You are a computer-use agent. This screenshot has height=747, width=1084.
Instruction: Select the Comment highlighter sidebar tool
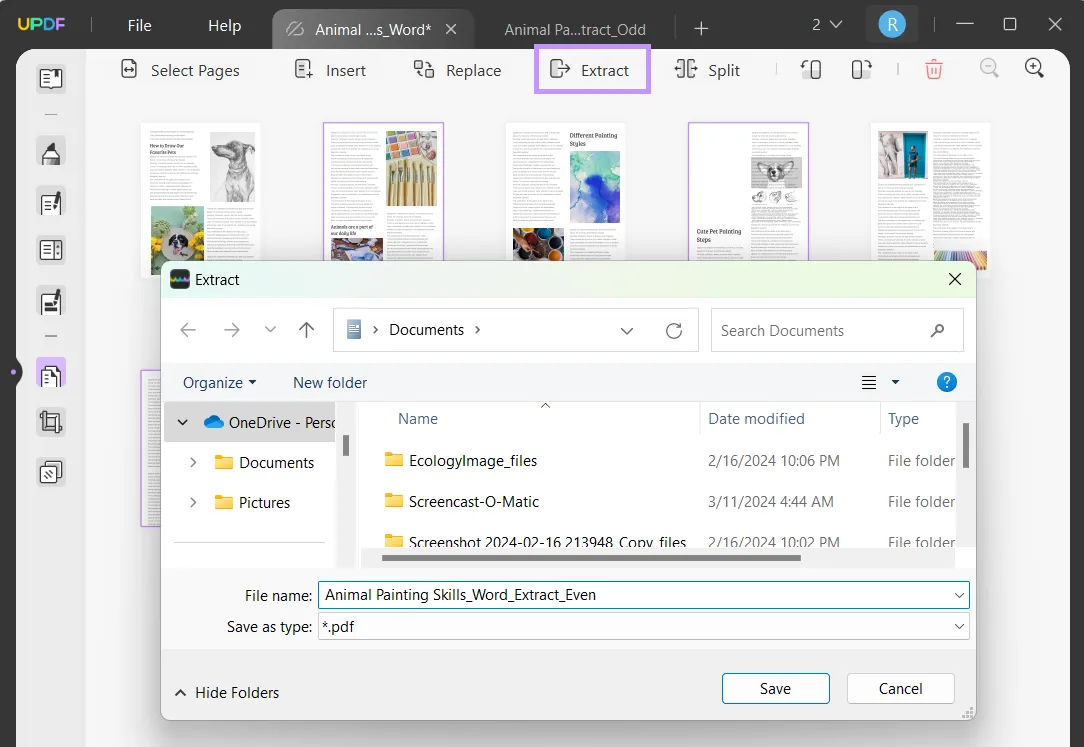point(50,152)
